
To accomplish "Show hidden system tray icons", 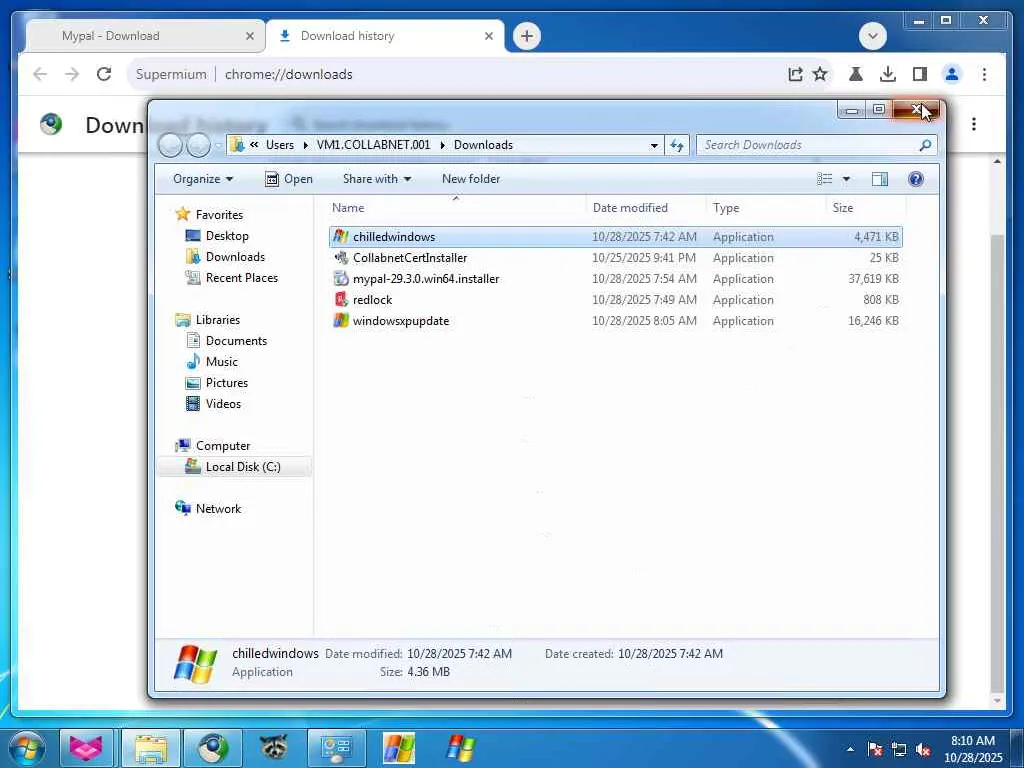I will click(x=850, y=749).
